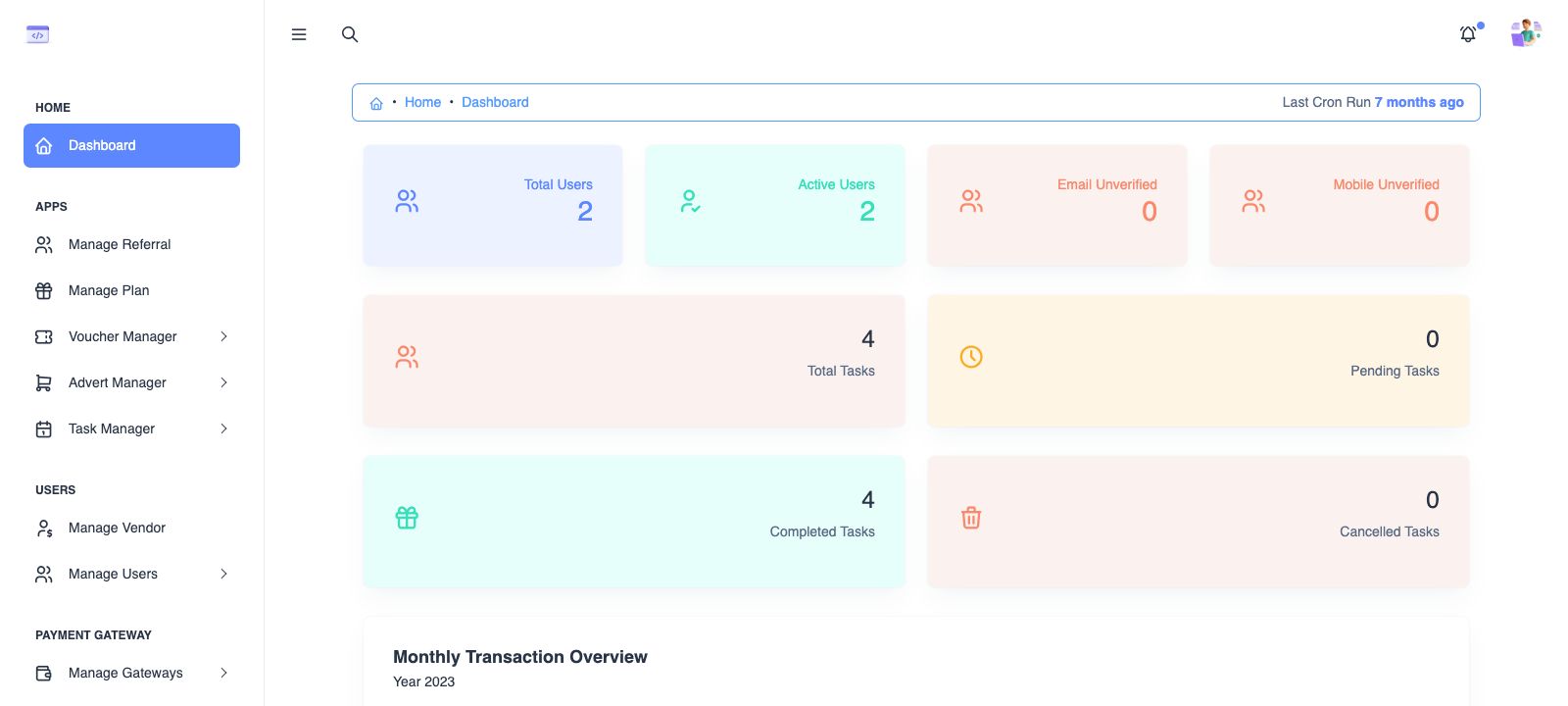Viewport: 1568px width, 706px height.
Task: Expand the Task Manager submenu
Action: point(223,429)
